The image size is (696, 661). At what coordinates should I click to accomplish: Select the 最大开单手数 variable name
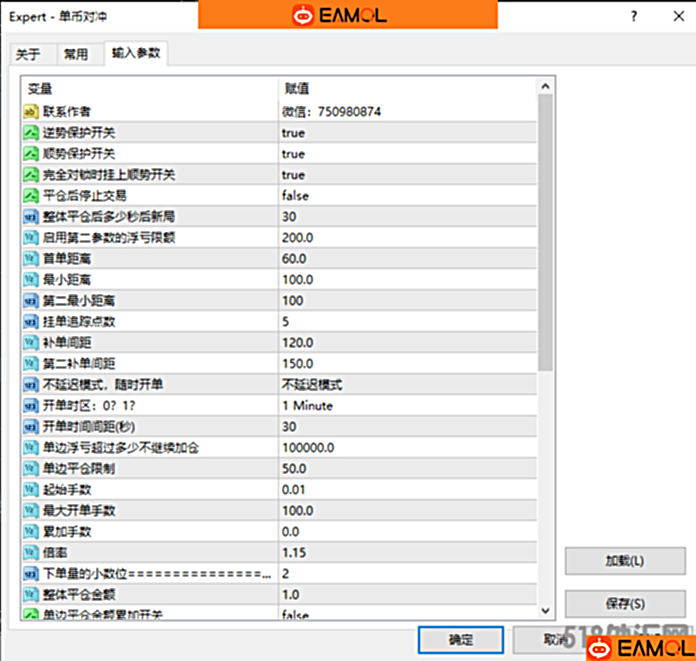click(x=79, y=511)
